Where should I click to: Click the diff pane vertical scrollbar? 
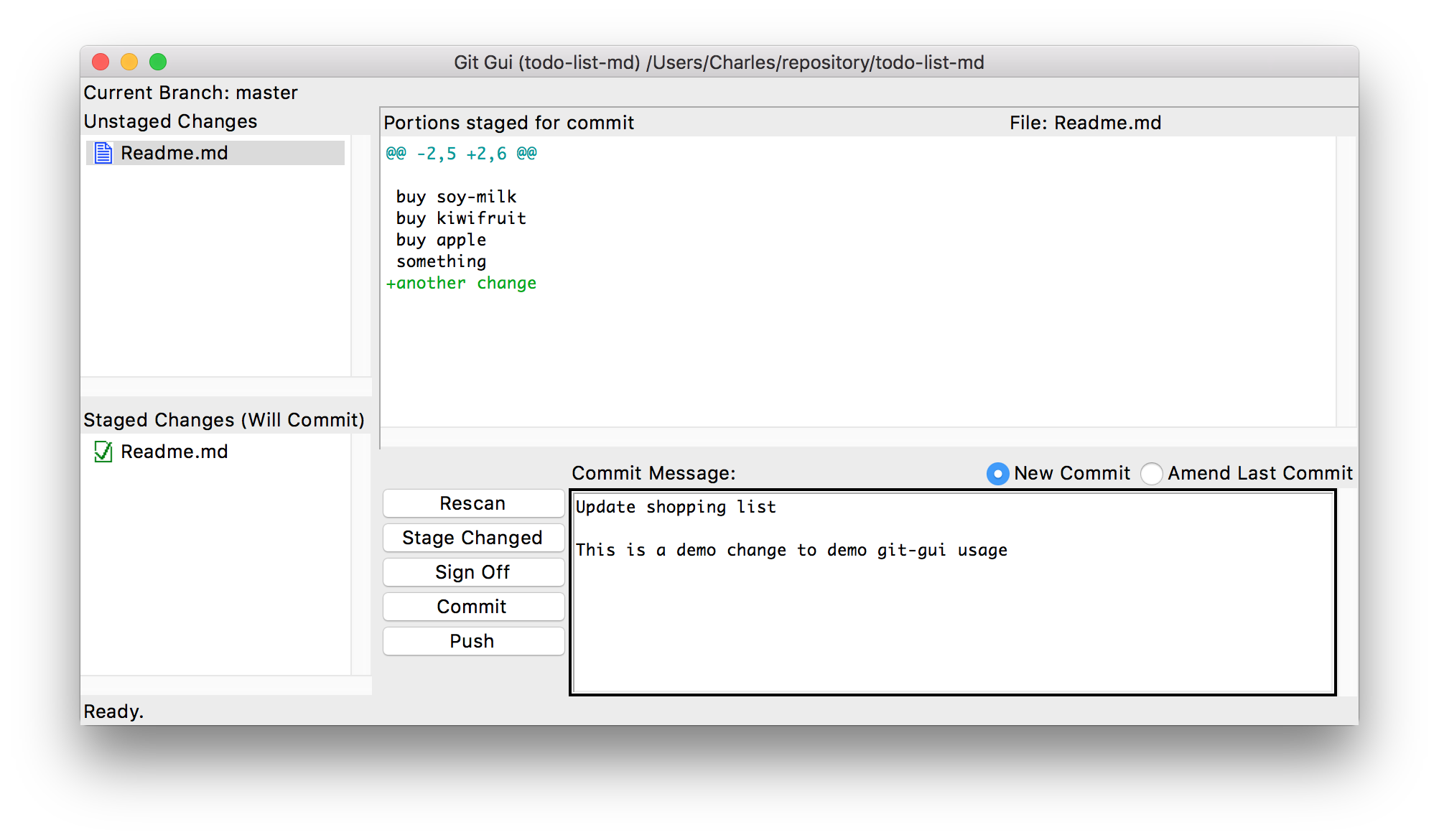[x=1346, y=281]
